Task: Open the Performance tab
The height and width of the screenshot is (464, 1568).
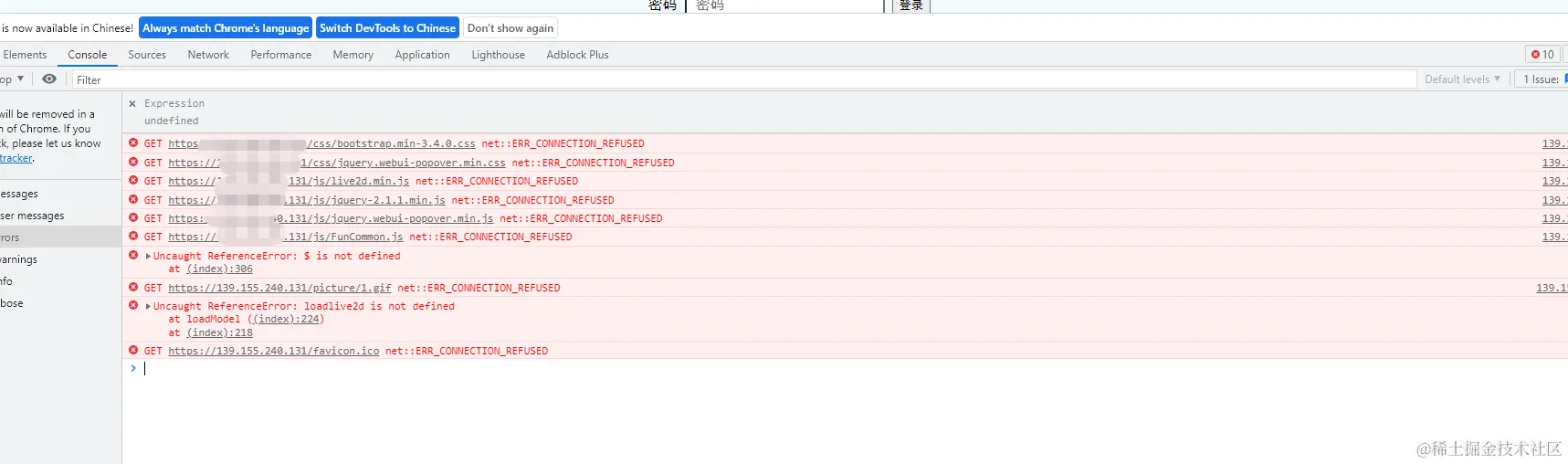Action: point(281,55)
